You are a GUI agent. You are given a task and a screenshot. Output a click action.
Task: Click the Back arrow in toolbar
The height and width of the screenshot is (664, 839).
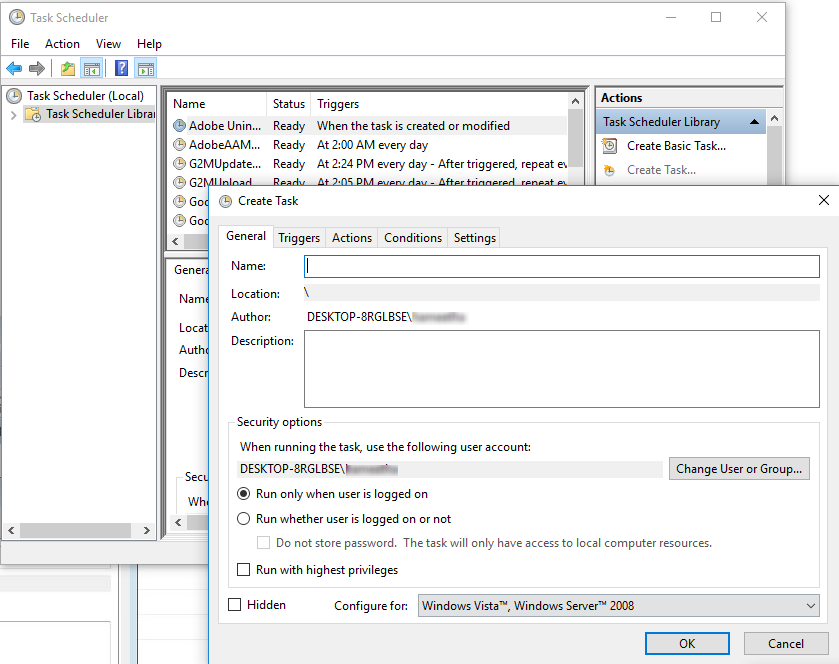[14, 69]
